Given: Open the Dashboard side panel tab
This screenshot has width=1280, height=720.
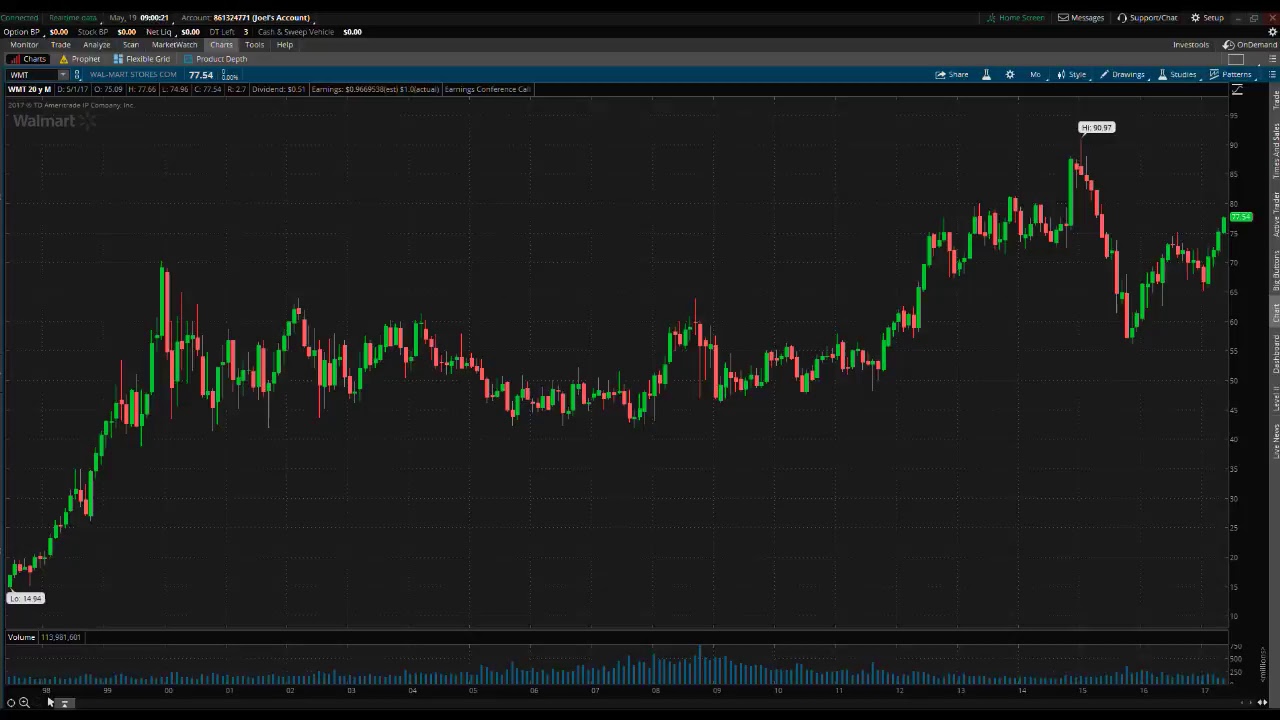Looking at the screenshot, I should coord(1275,355).
